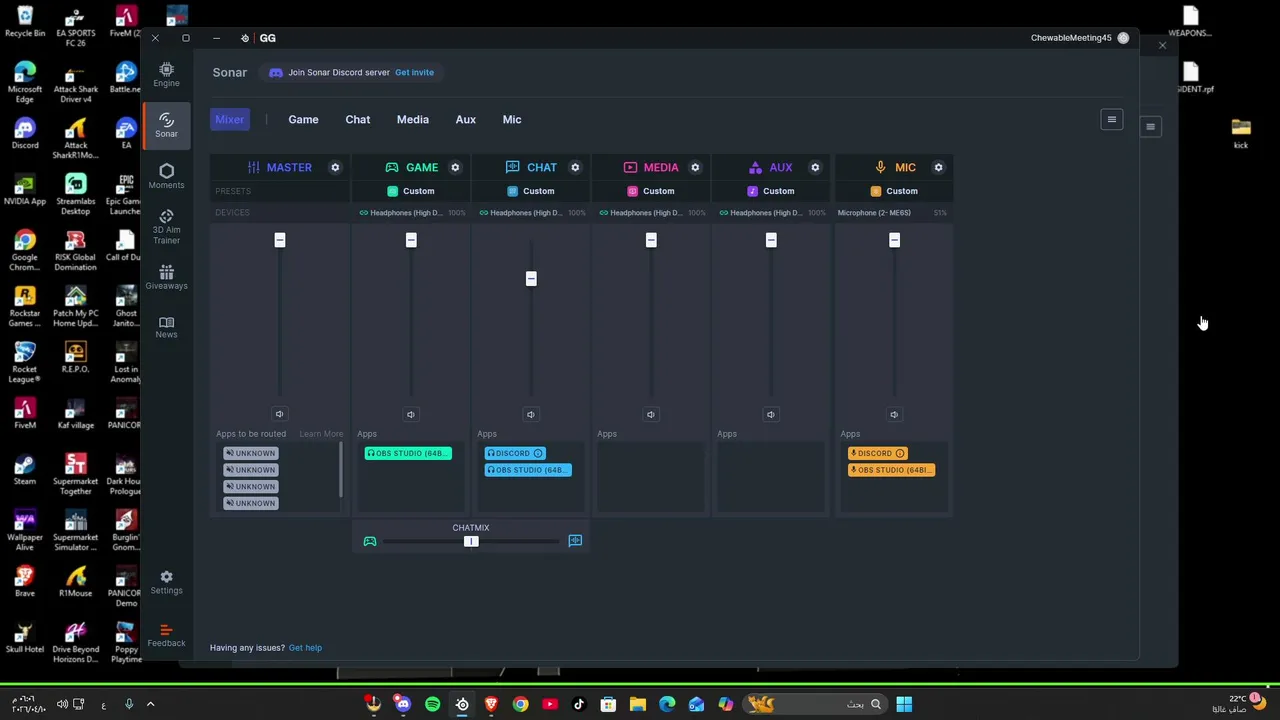Open the MEDIA preset Custom dropdown
This screenshot has height=720, width=1280.
coord(651,191)
